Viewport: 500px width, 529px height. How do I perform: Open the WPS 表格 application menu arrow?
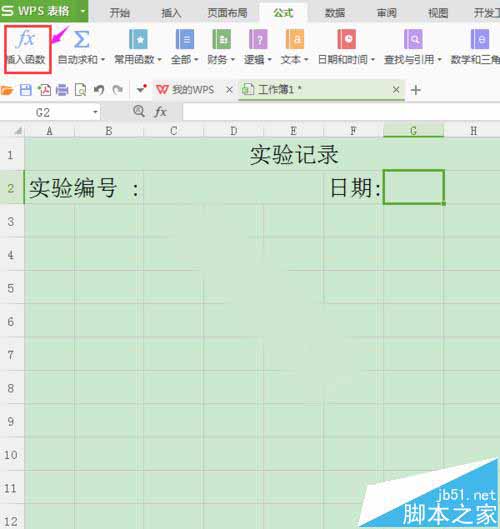pos(82,11)
